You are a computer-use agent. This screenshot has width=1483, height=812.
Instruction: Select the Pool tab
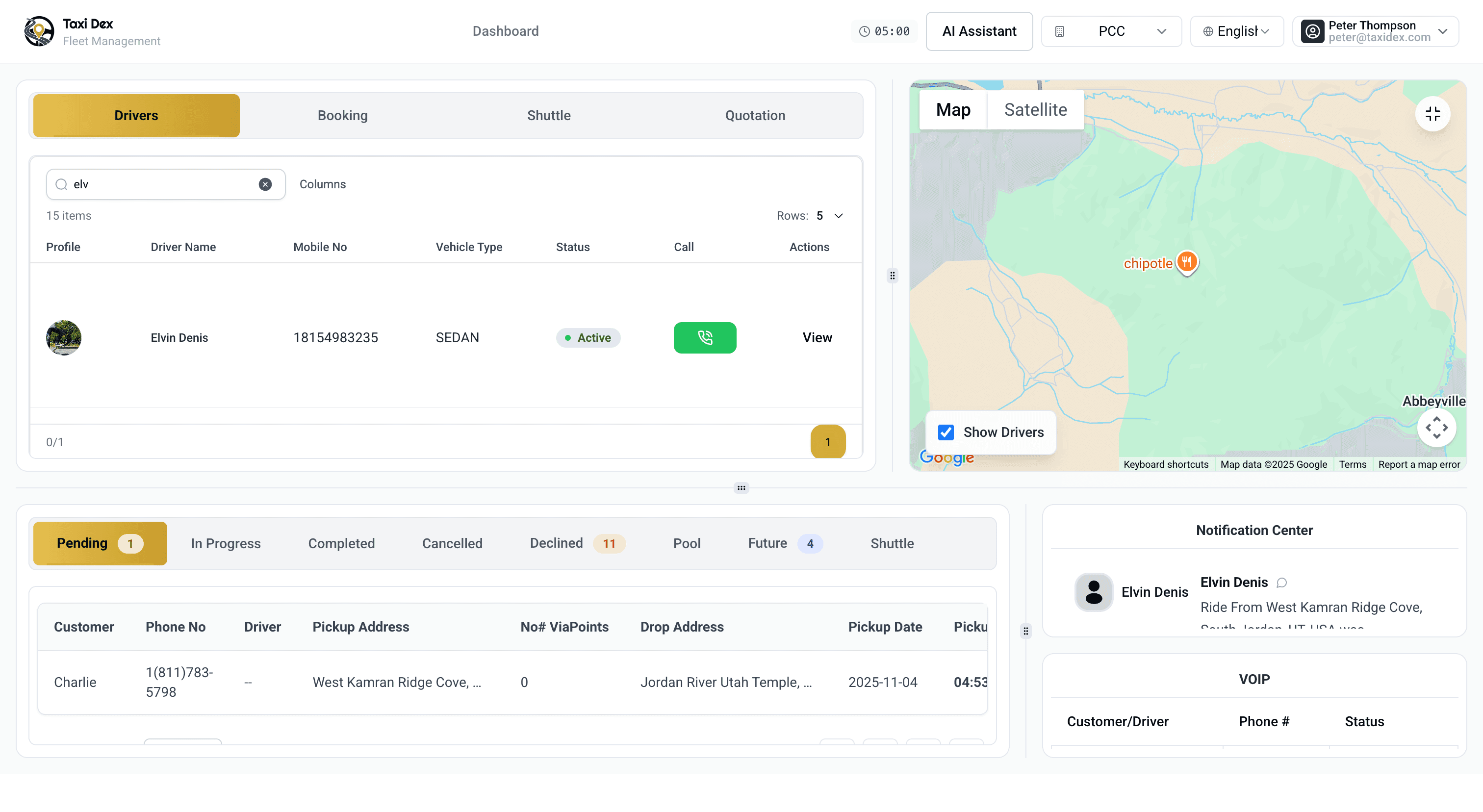[687, 543]
